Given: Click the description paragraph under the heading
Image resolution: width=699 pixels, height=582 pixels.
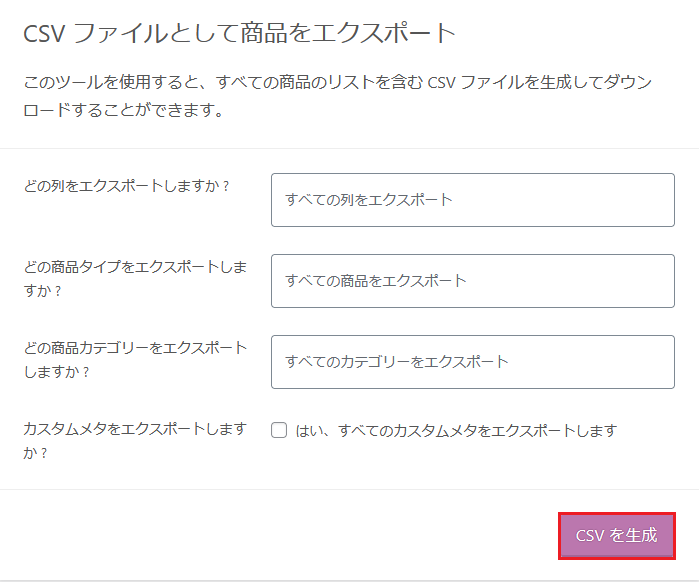Looking at the screenshot, I should (x=337, y=96).
